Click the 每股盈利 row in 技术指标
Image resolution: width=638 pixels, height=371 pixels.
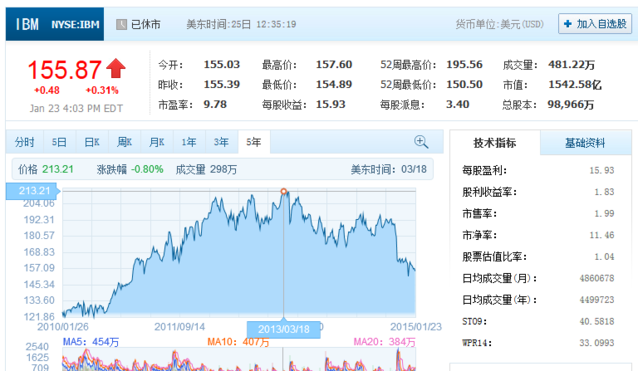coord(538,170)
